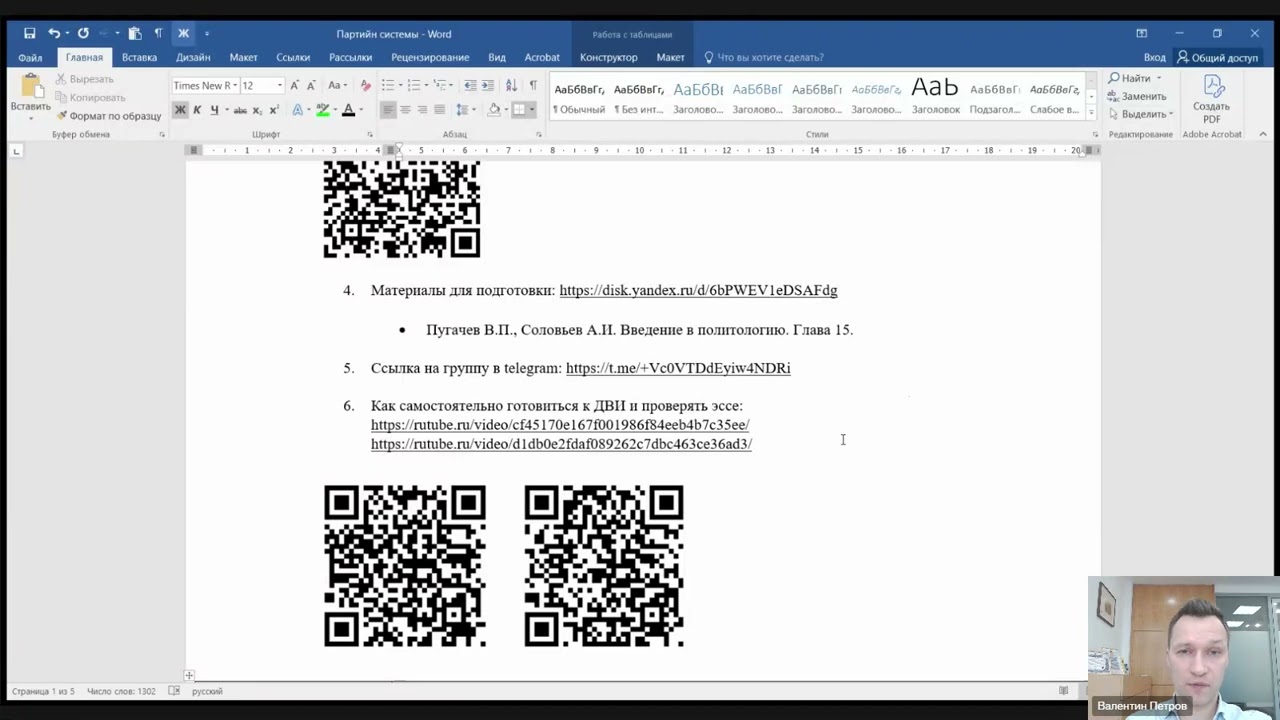Open the Aa change case dropdown
Screen dimensions: 1280x720
(338, 85)
